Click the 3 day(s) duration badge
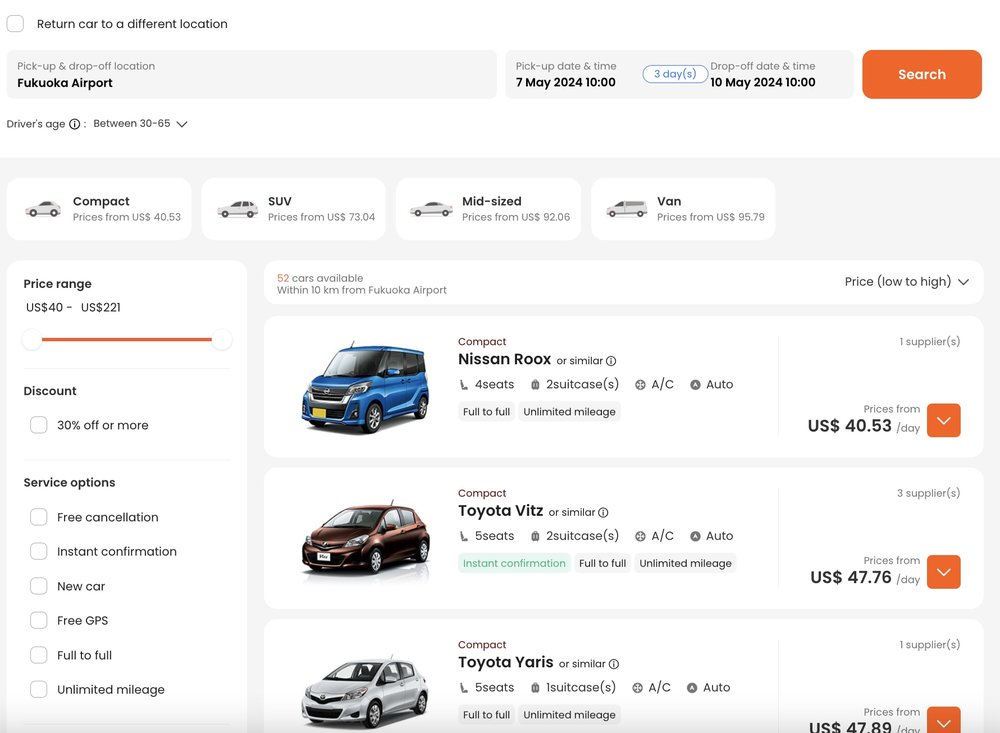The image size is (1000, 733). coord(675,74)
